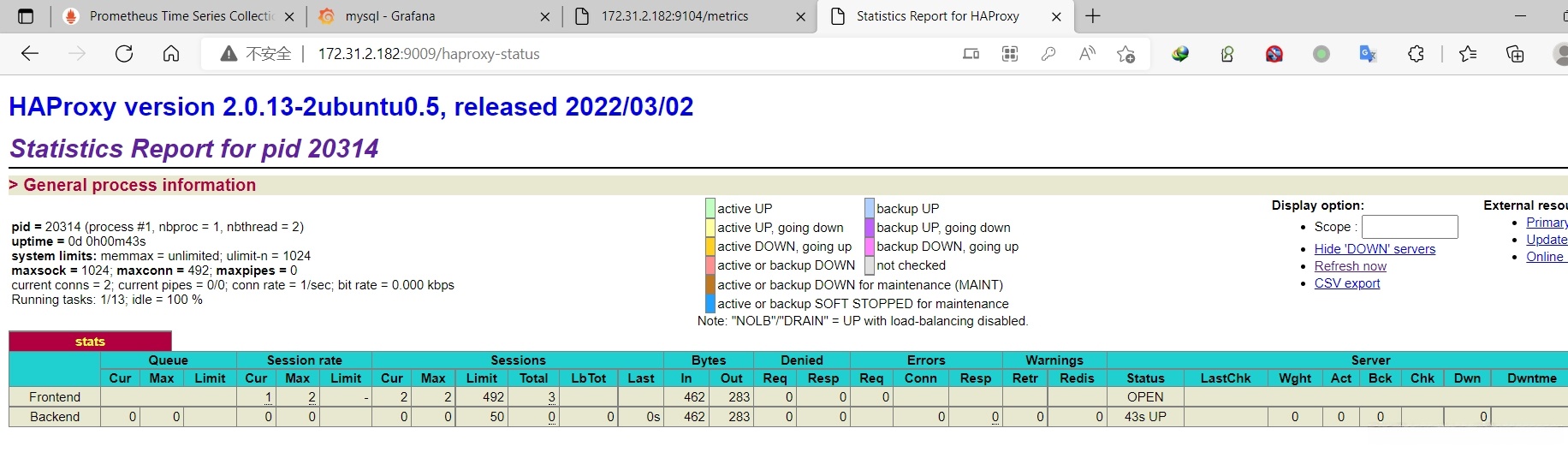Click the LastChk column header

point(1226,378)
